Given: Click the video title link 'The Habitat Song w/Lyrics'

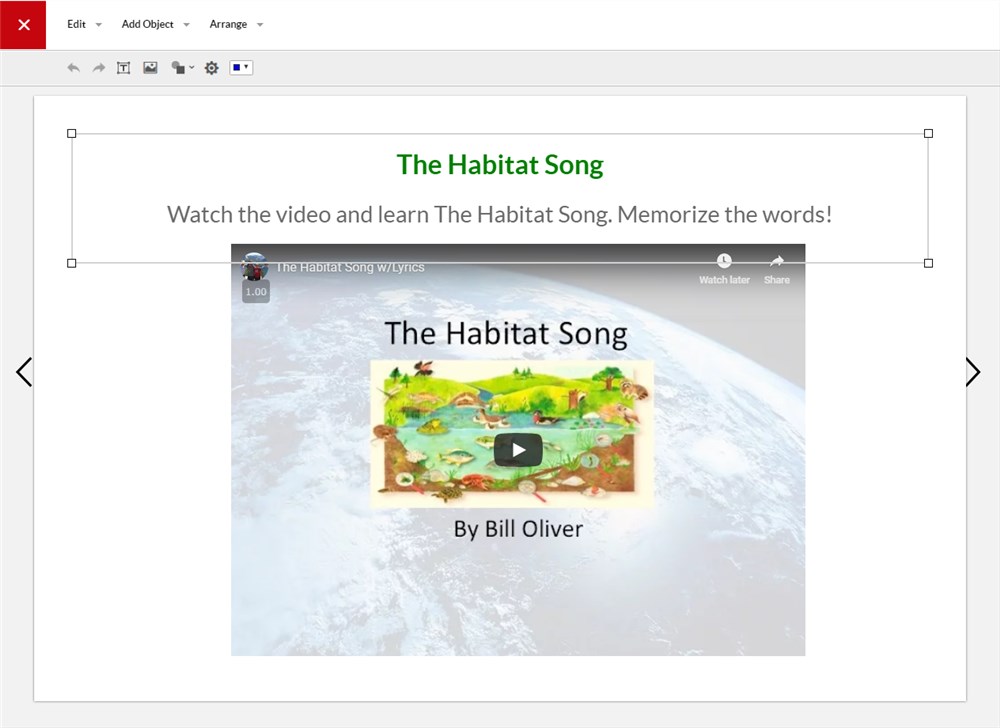Looking at the screenshot, I should [350, 268].
